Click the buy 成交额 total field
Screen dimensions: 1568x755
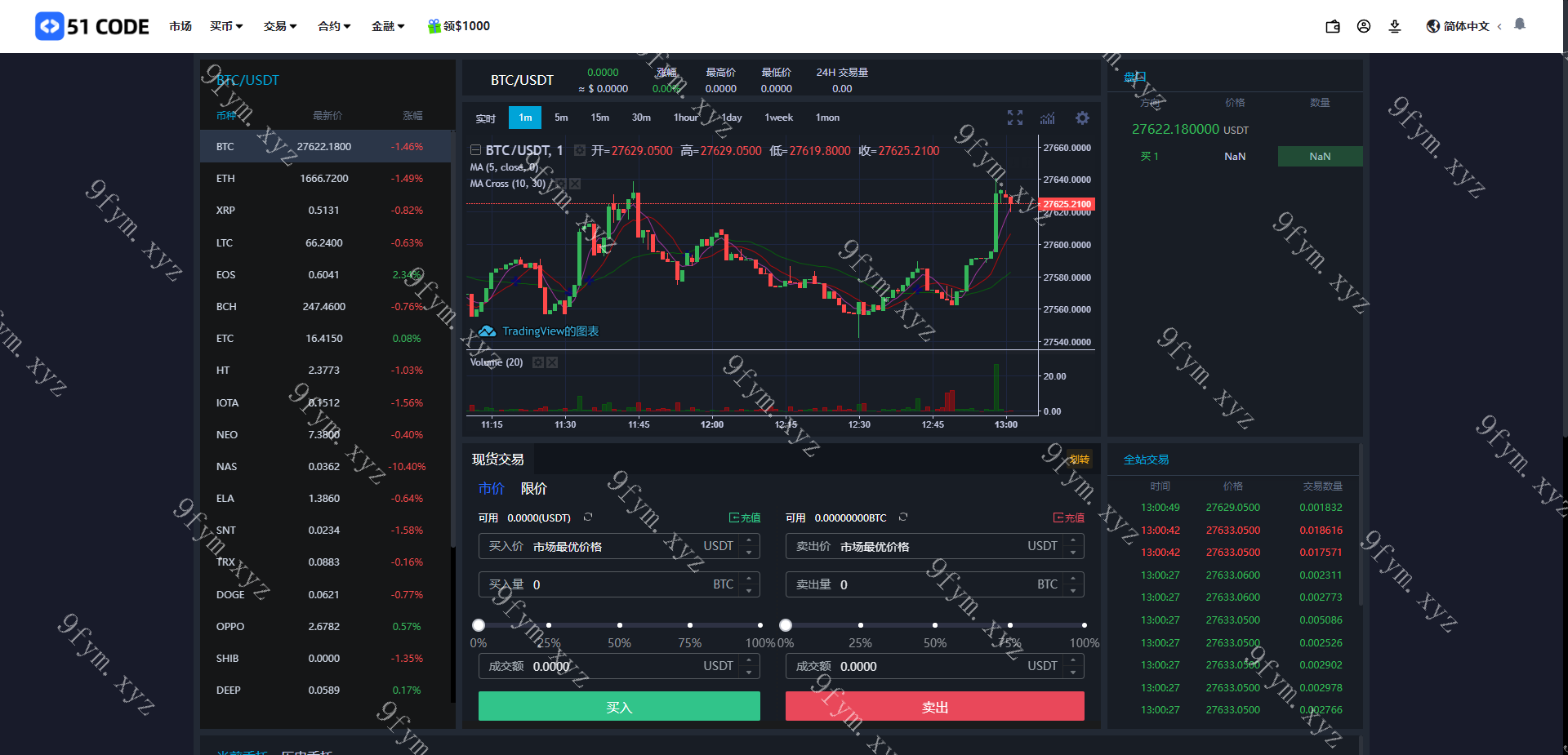[x=619, y=666]
